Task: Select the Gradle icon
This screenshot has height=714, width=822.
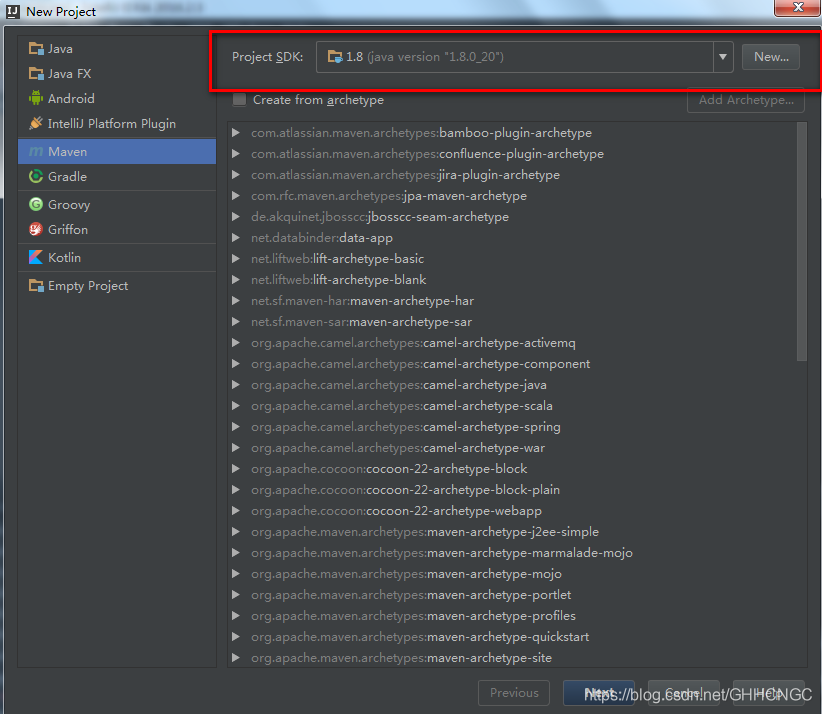Action: click(x=36, y=176)
